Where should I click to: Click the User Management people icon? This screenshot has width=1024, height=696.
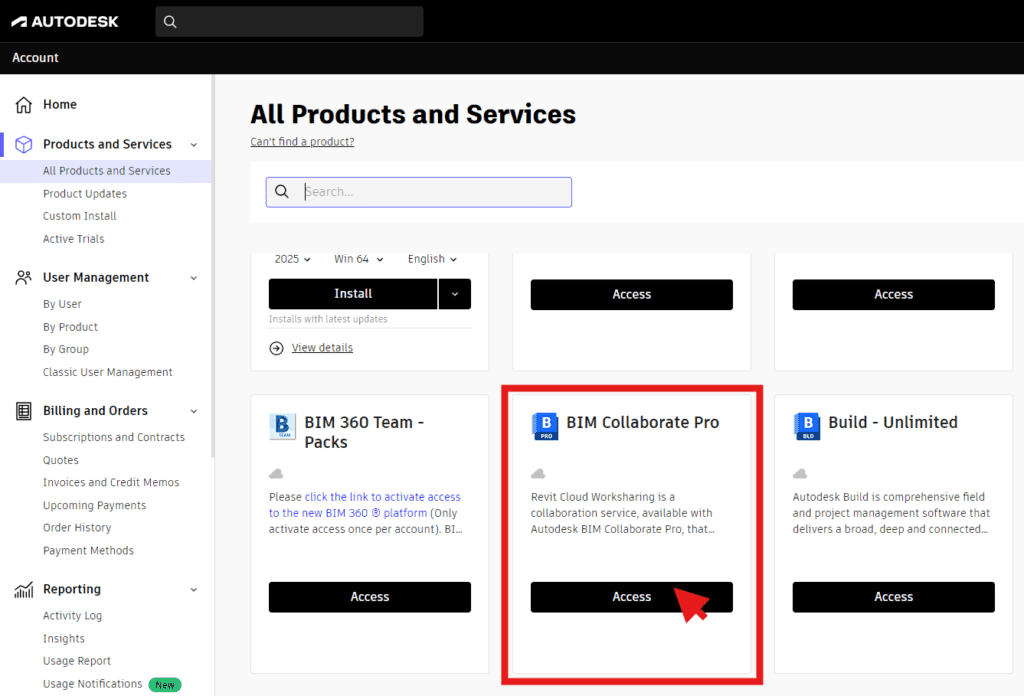click(x=24, y=277)
